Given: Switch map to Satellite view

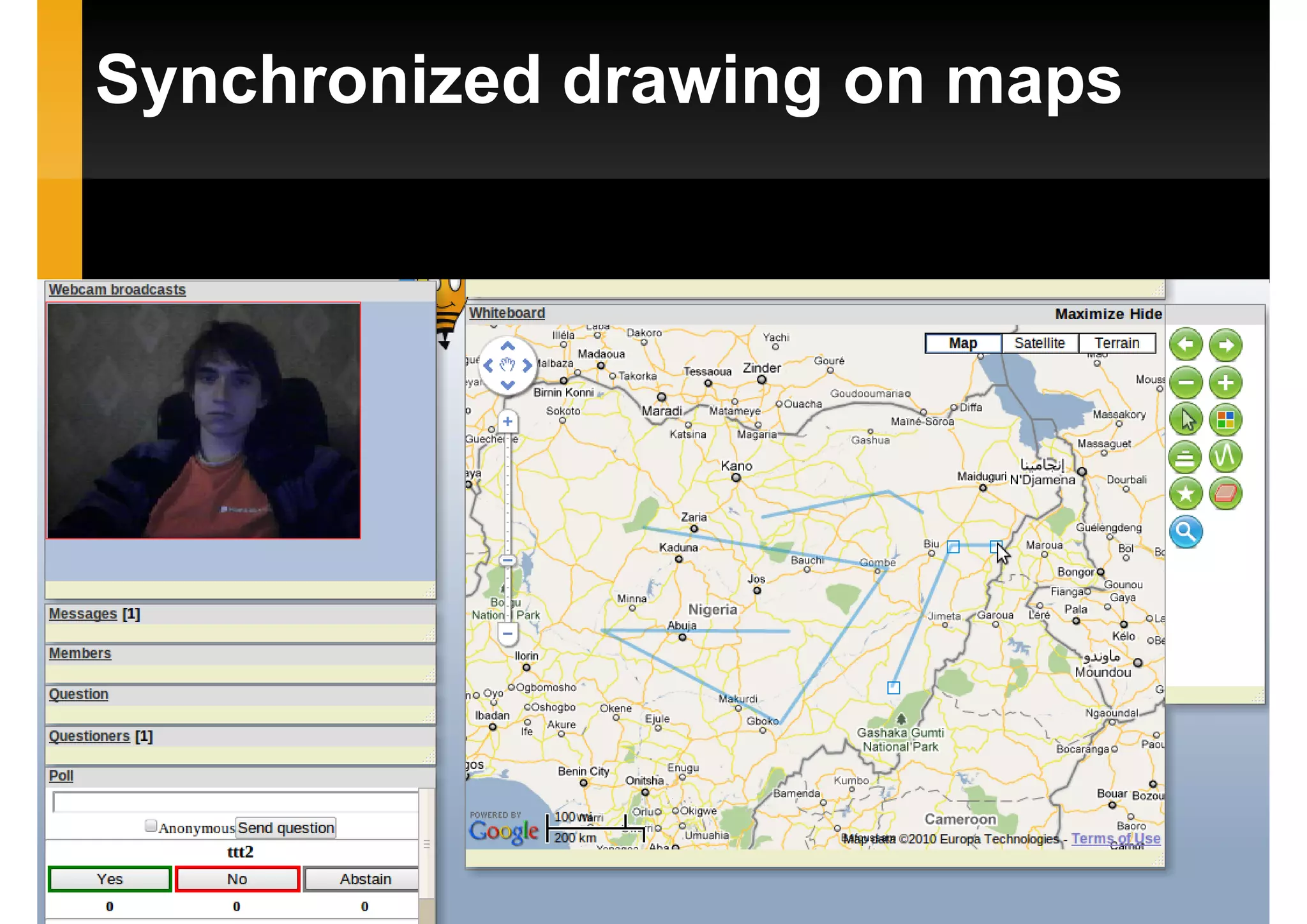Looking at the screenshot, I should pos(1040,343).
